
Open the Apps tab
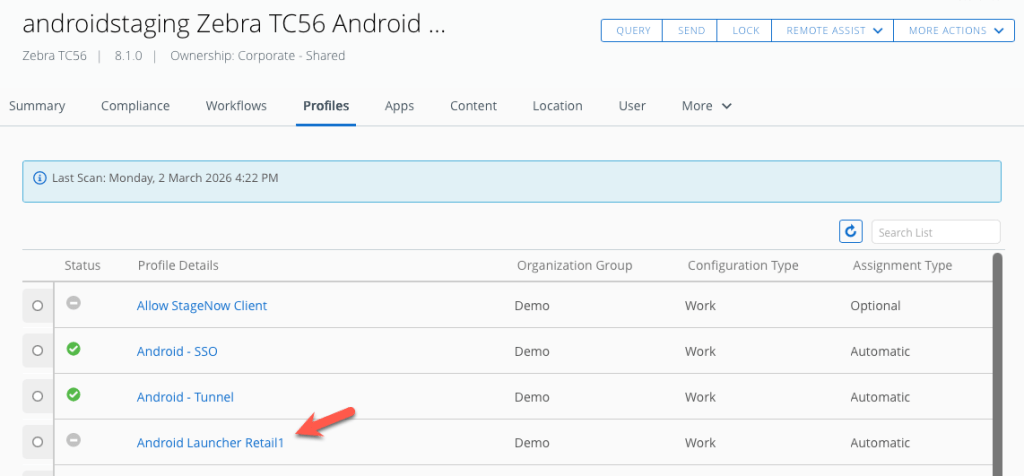399,106
